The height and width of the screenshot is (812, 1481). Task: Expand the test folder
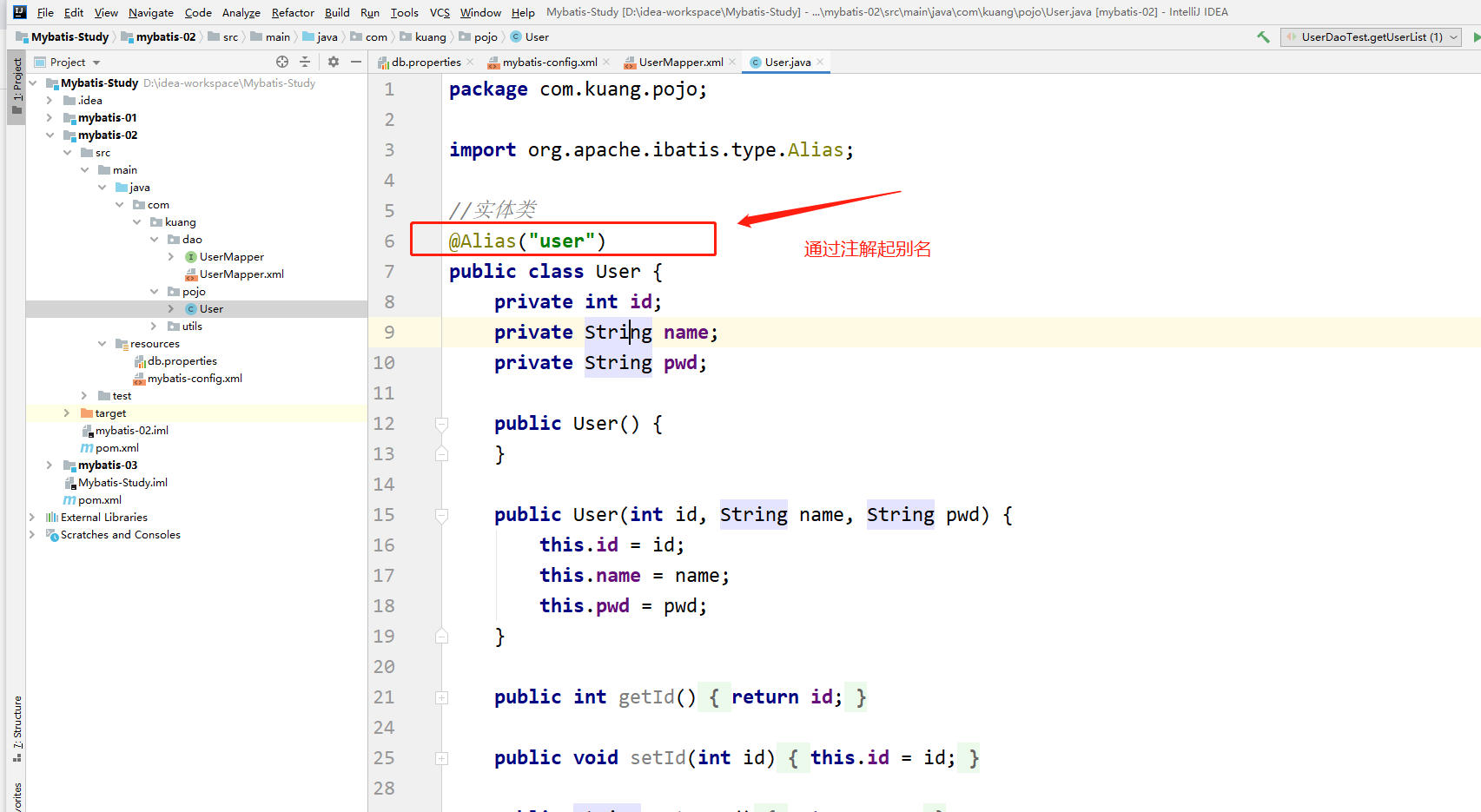84,396
